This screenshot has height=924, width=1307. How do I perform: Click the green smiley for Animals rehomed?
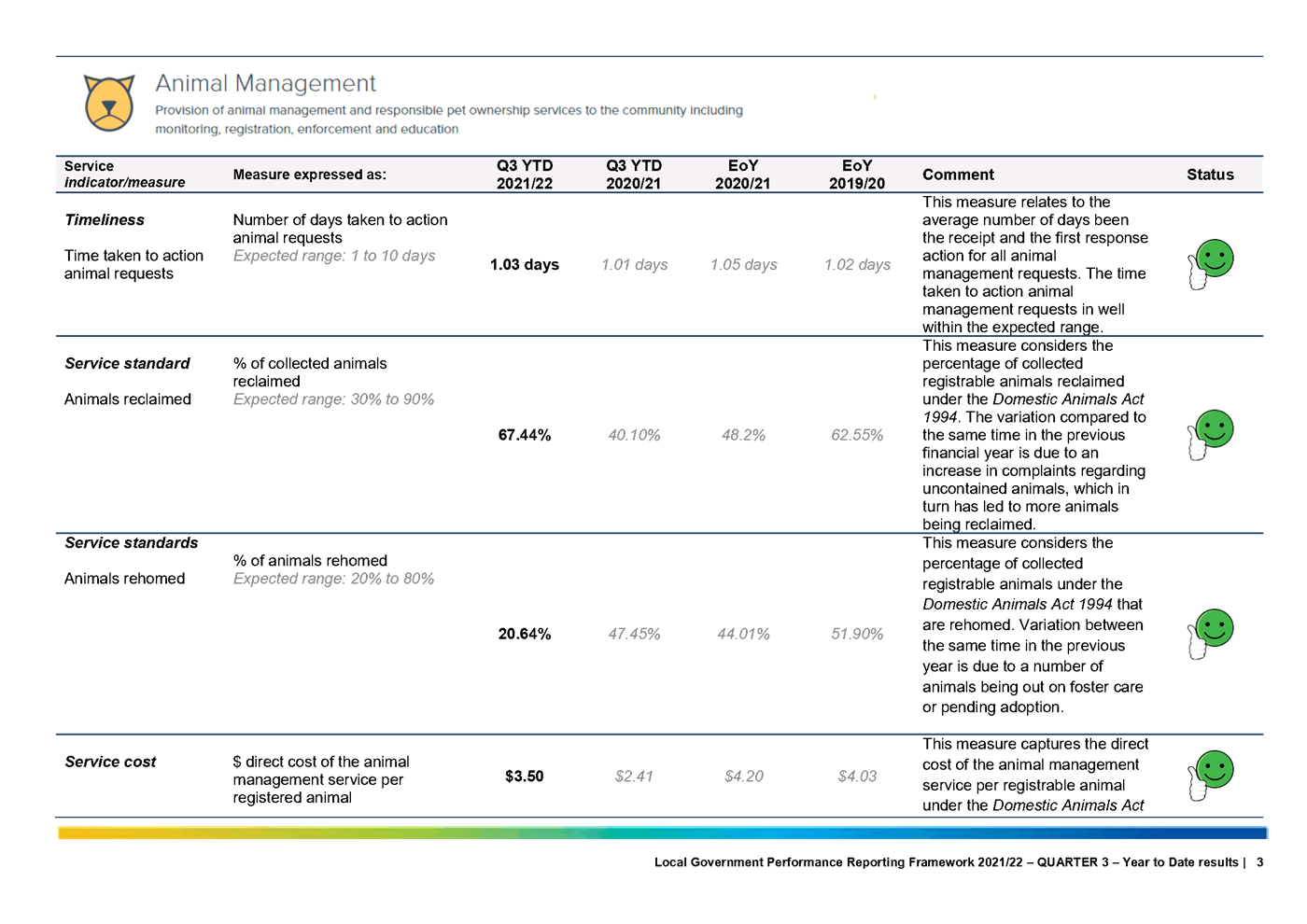pyautogui.click(x=1212, y=632)
